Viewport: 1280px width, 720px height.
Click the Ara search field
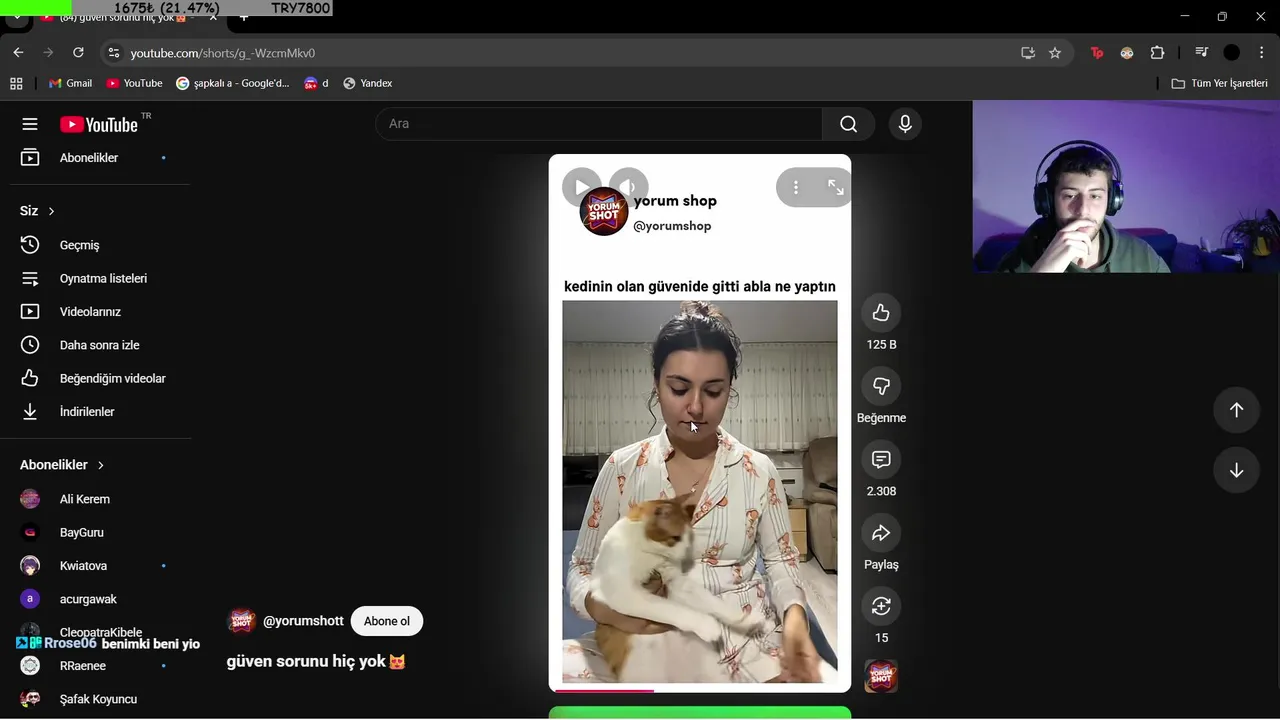pos(599,124)
